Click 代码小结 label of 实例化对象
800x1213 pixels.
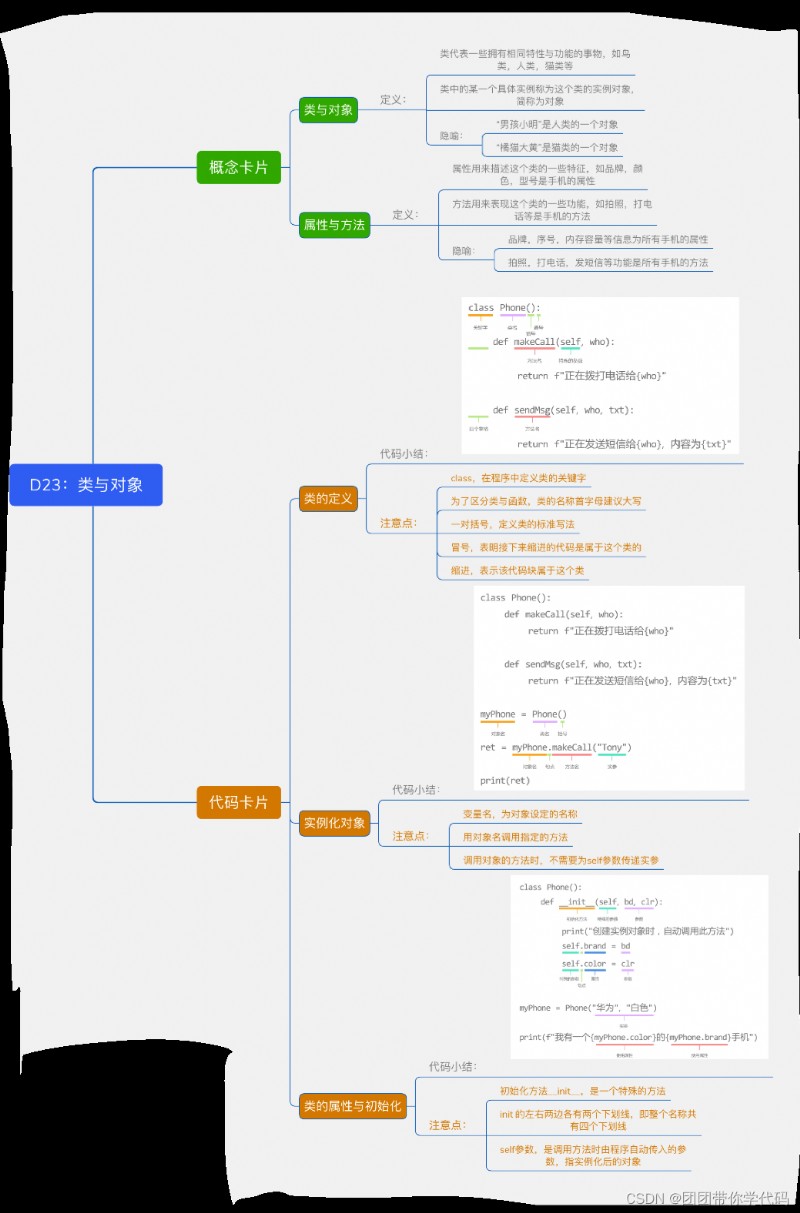tap(416, 790)
